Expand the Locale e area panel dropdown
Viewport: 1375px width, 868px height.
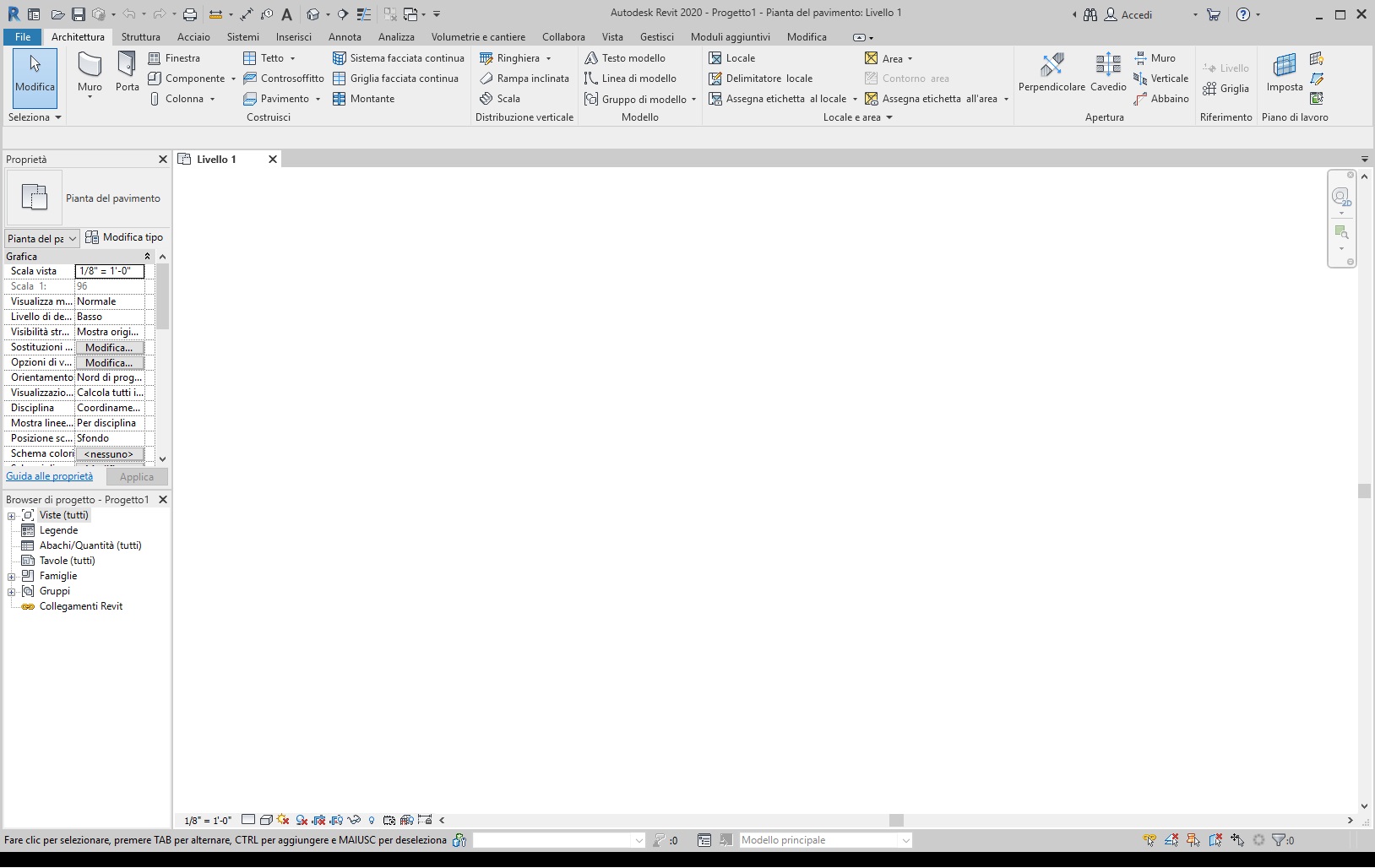pyautogui.click(x=858, y=117)
